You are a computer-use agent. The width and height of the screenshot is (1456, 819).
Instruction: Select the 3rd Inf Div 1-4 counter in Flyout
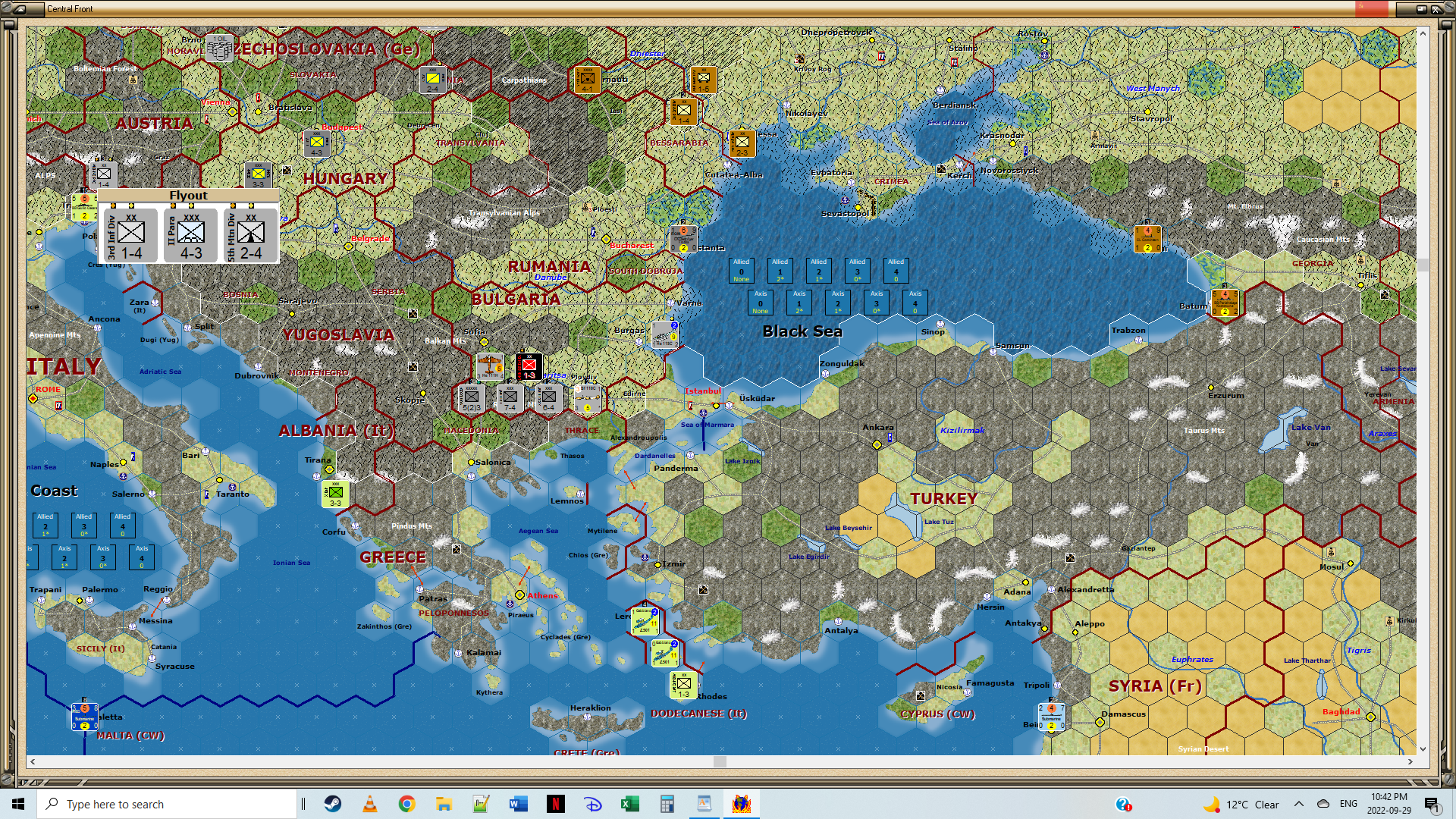(x=130, y=234)
